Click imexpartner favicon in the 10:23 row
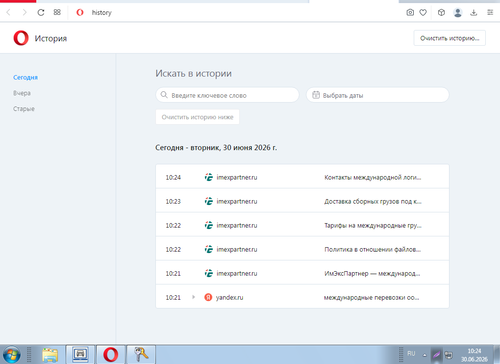 click(209, 201)
